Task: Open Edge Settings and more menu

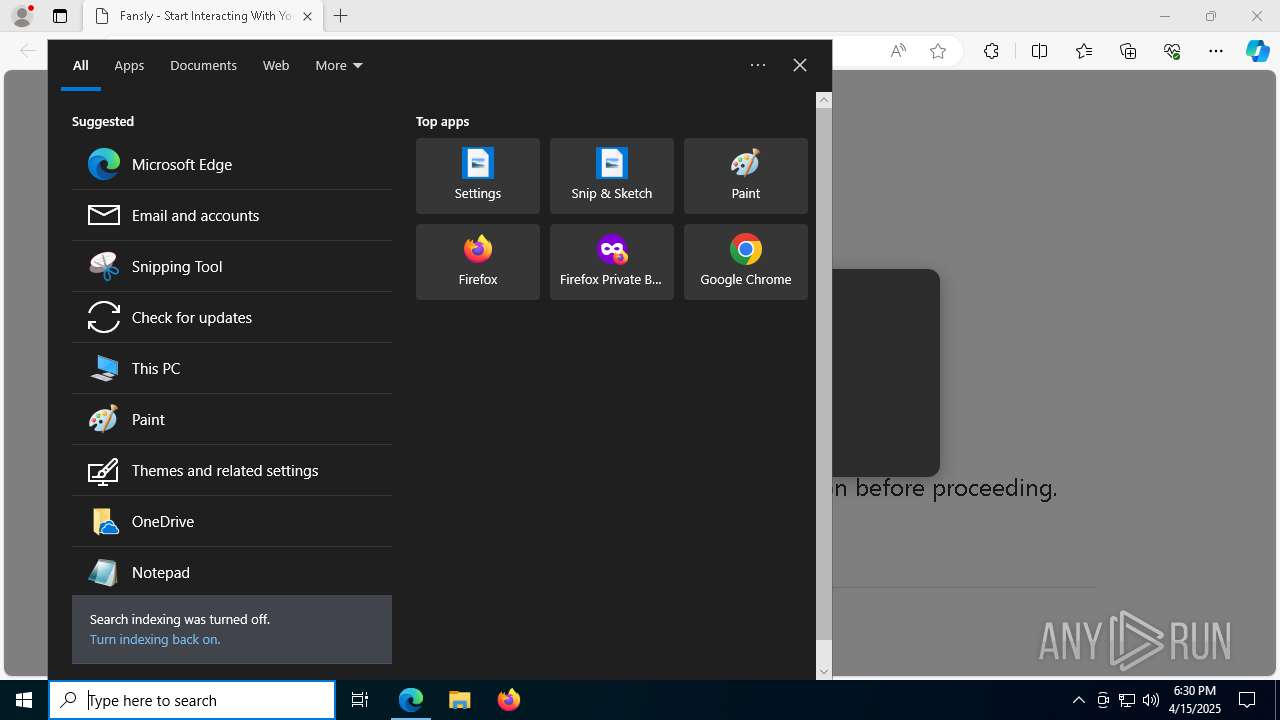Action: [1216, 51]
